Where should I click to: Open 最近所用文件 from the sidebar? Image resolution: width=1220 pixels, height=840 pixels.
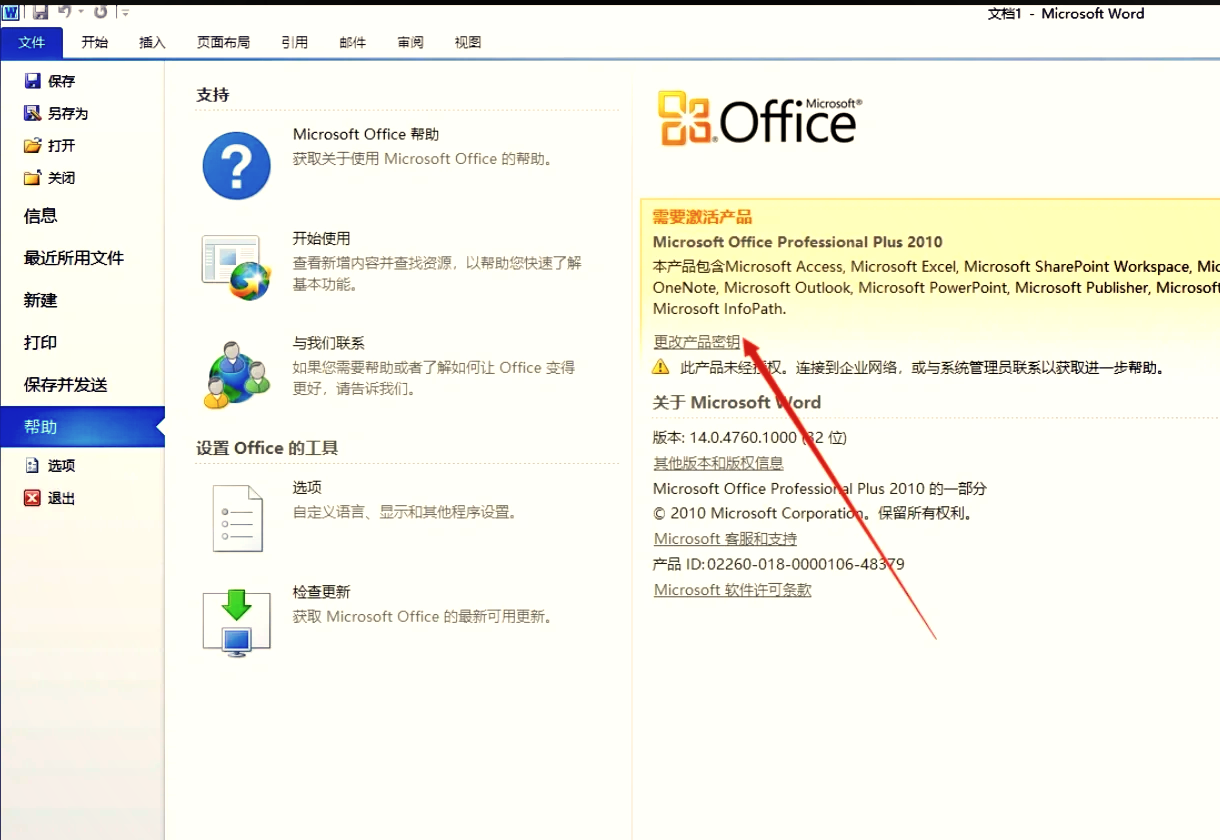pyautogui.click(x=75, y=257)
